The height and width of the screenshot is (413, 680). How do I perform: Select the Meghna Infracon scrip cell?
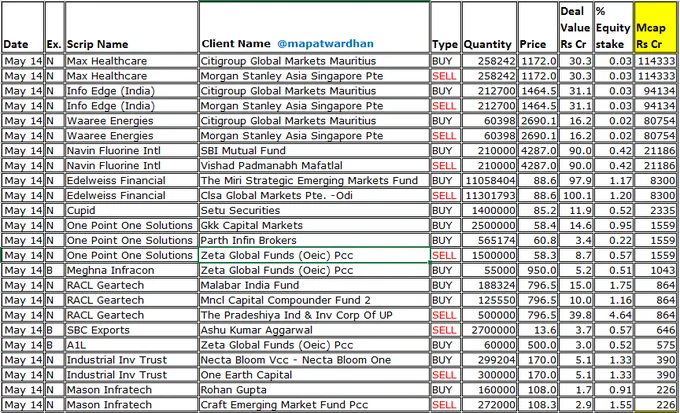click(131, 270)
